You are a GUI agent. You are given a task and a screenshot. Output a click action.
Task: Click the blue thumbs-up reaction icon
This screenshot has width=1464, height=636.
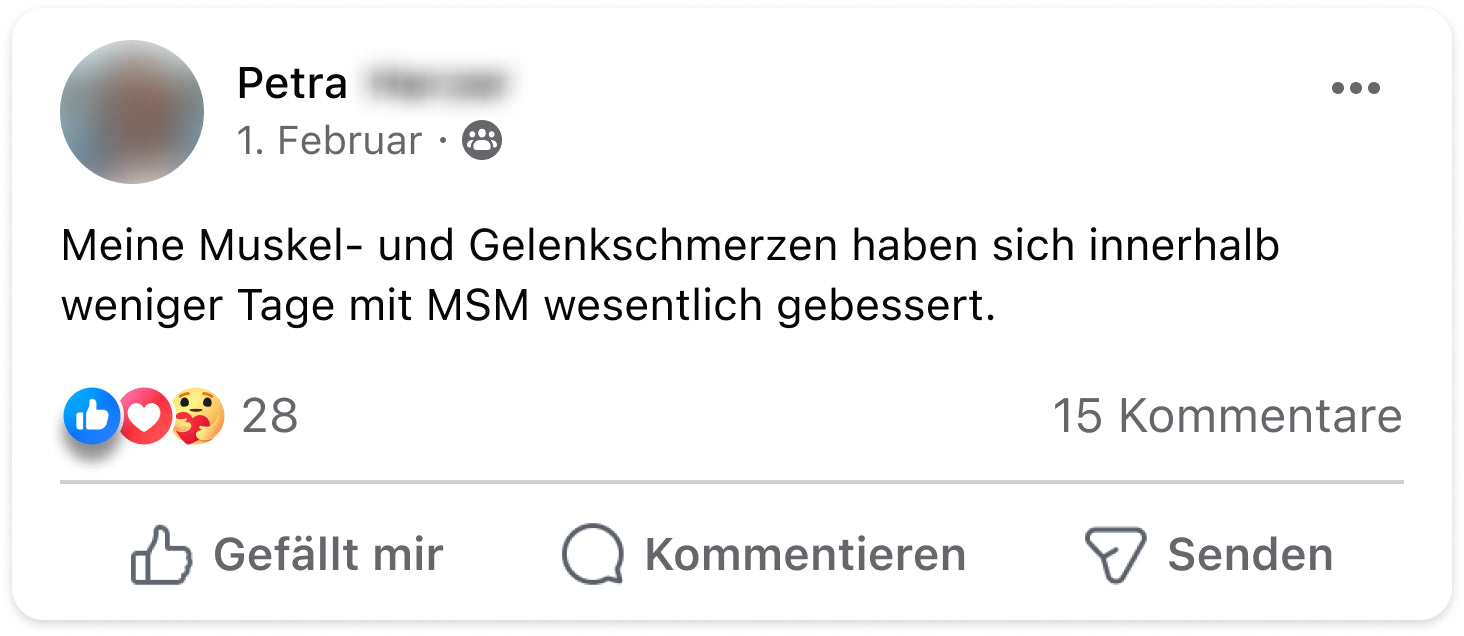92,416
